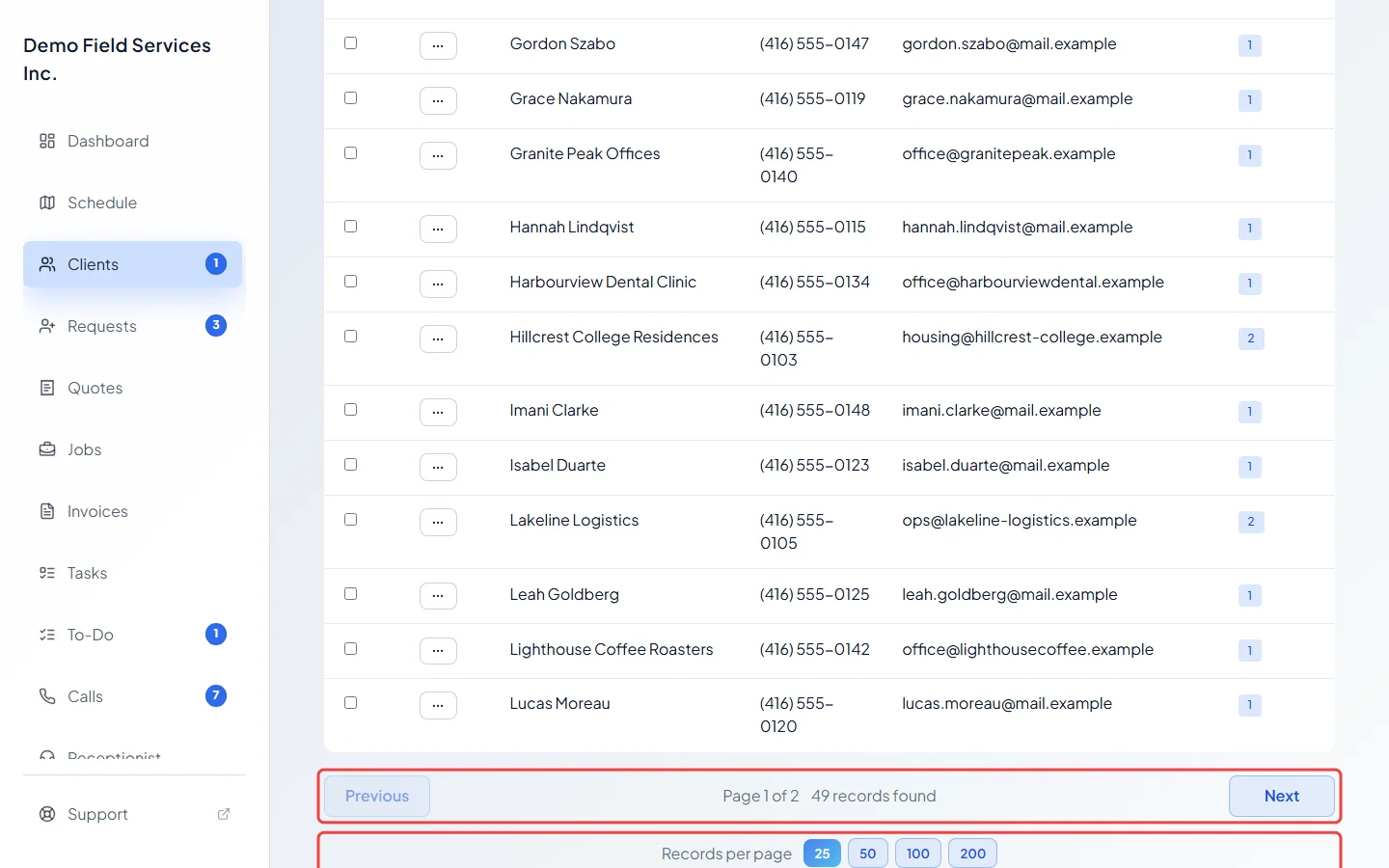Click client name Lighthouse Coffee Roasters
This screenshot has width=1389, height=868.
[612, 649]
